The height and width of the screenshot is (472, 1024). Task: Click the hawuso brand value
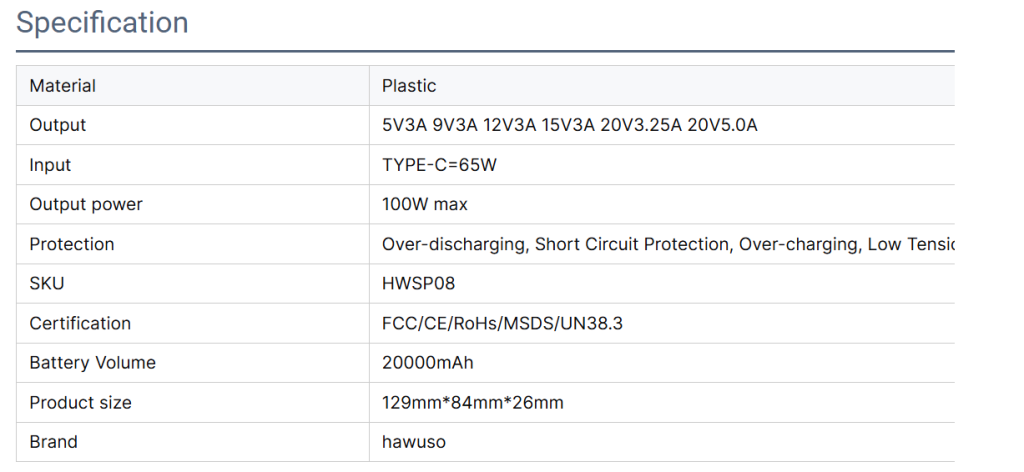414,442
